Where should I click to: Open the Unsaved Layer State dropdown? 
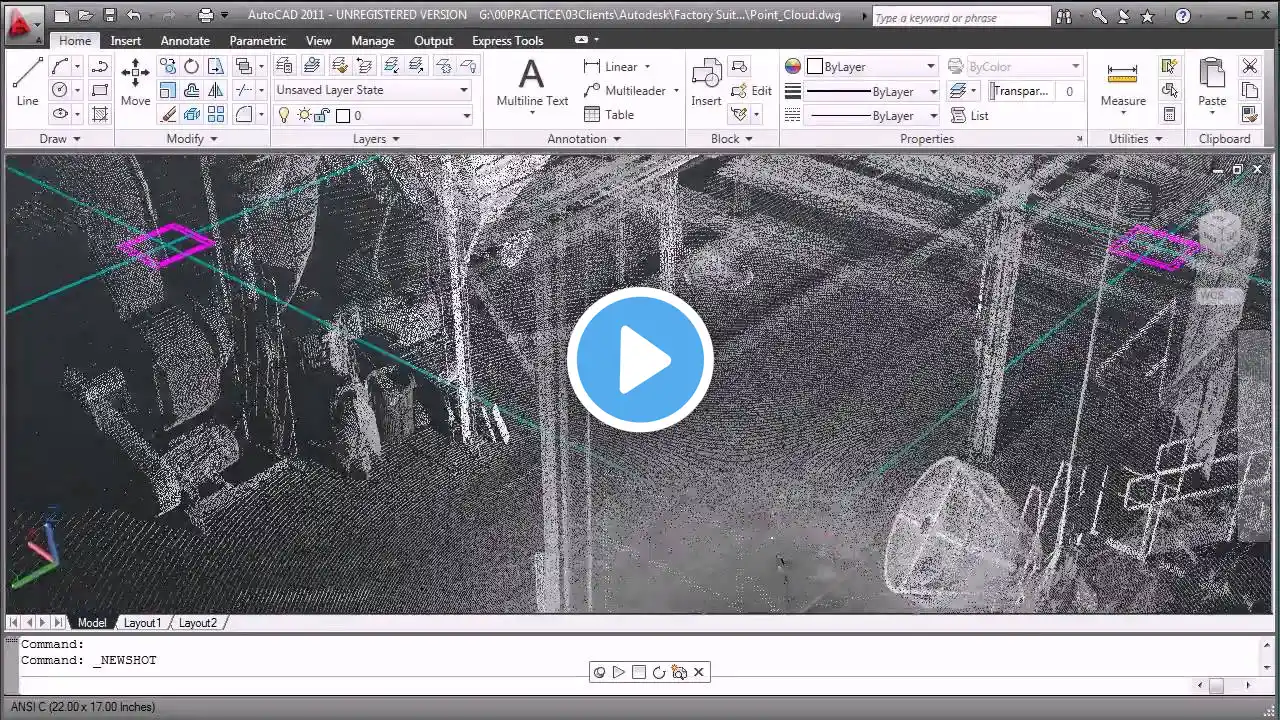(x=372, y=90)
